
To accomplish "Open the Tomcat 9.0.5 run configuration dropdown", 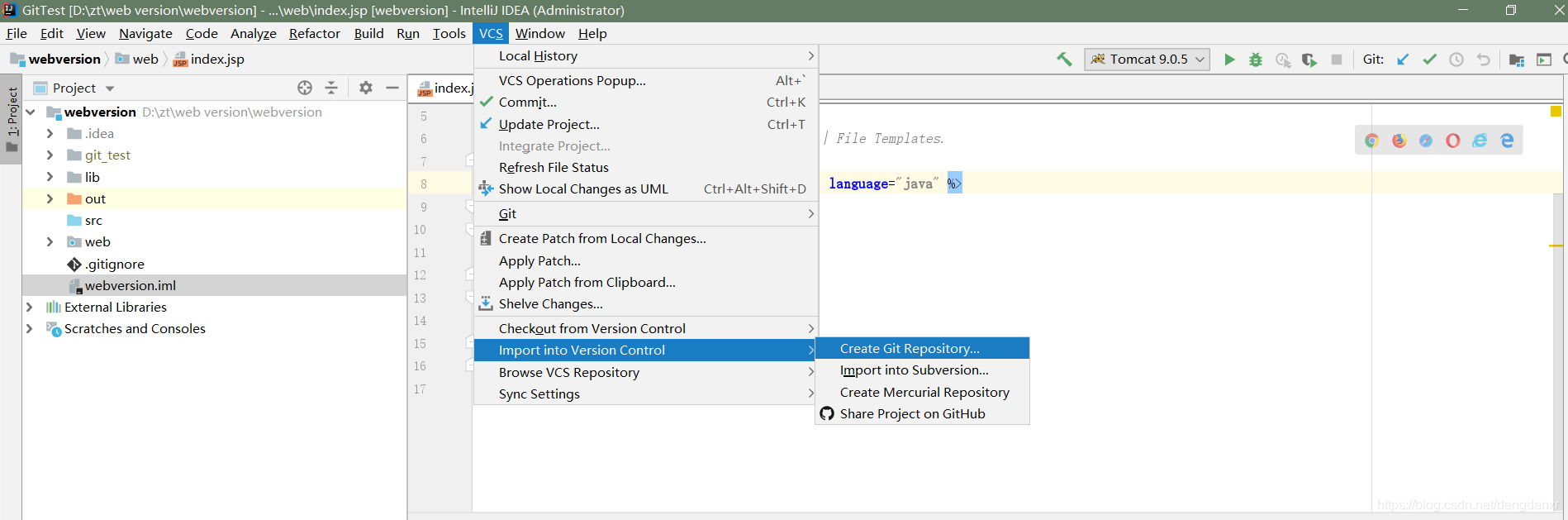I will coord(1147,60).
